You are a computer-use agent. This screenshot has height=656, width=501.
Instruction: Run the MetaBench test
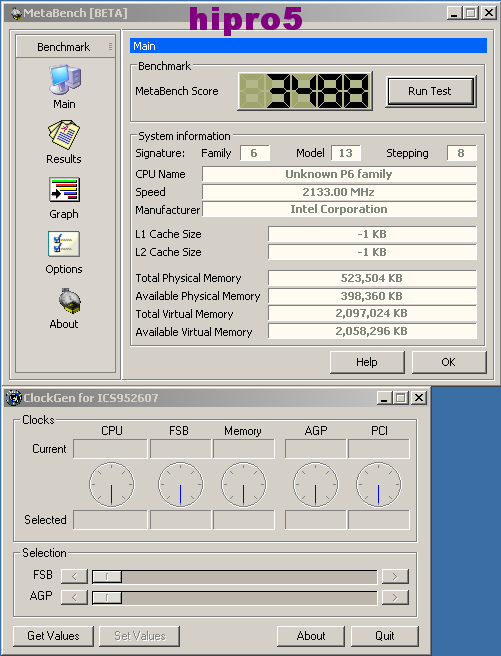coord(431,91)
